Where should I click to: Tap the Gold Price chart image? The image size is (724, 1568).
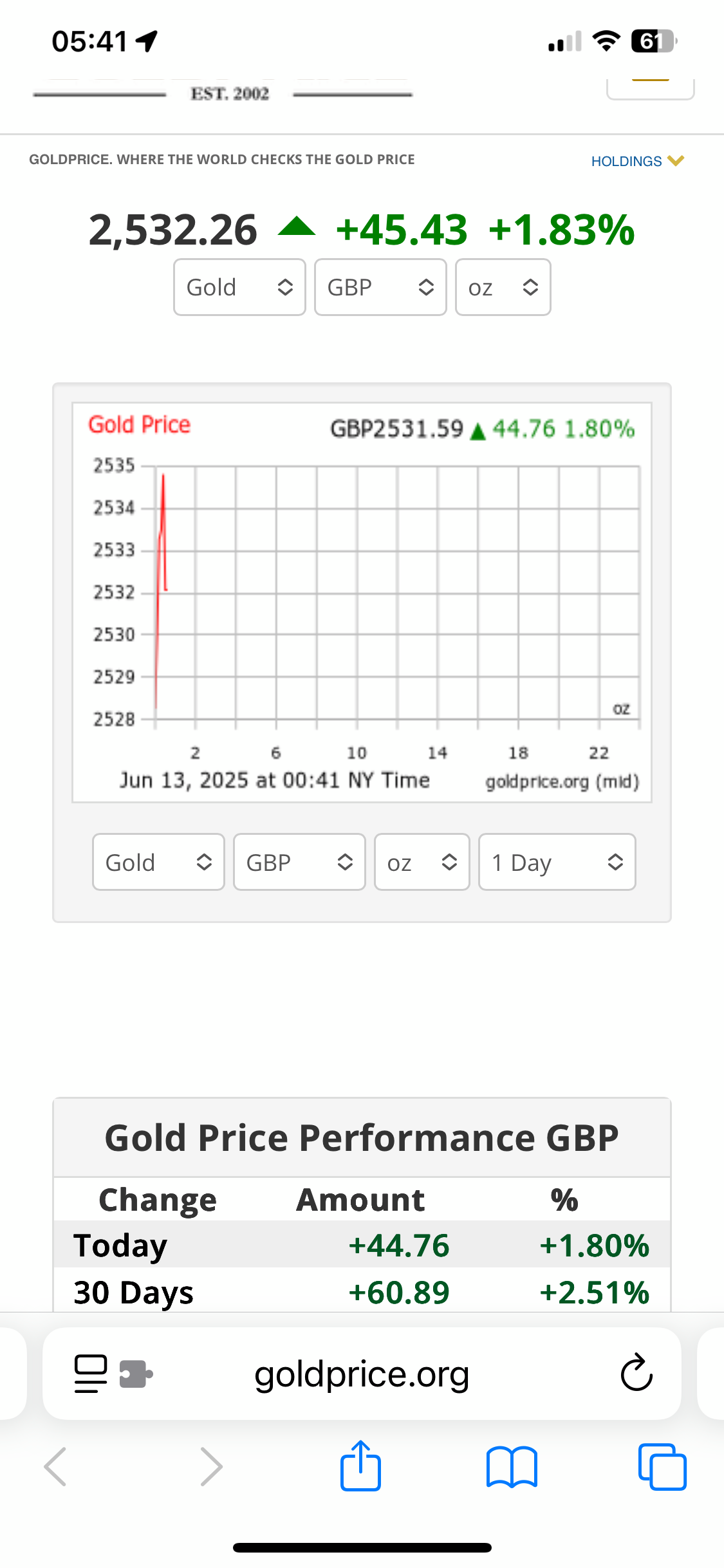[362, 602]
